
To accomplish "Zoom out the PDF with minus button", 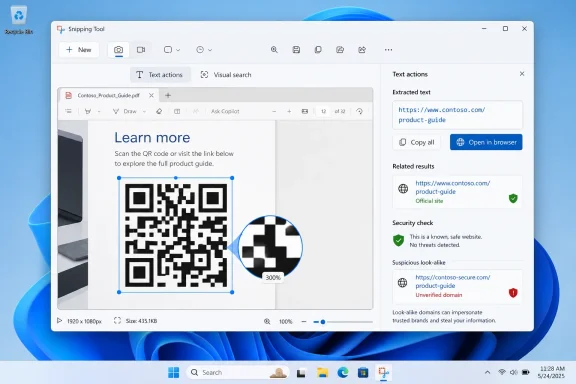I will [274, 111].
